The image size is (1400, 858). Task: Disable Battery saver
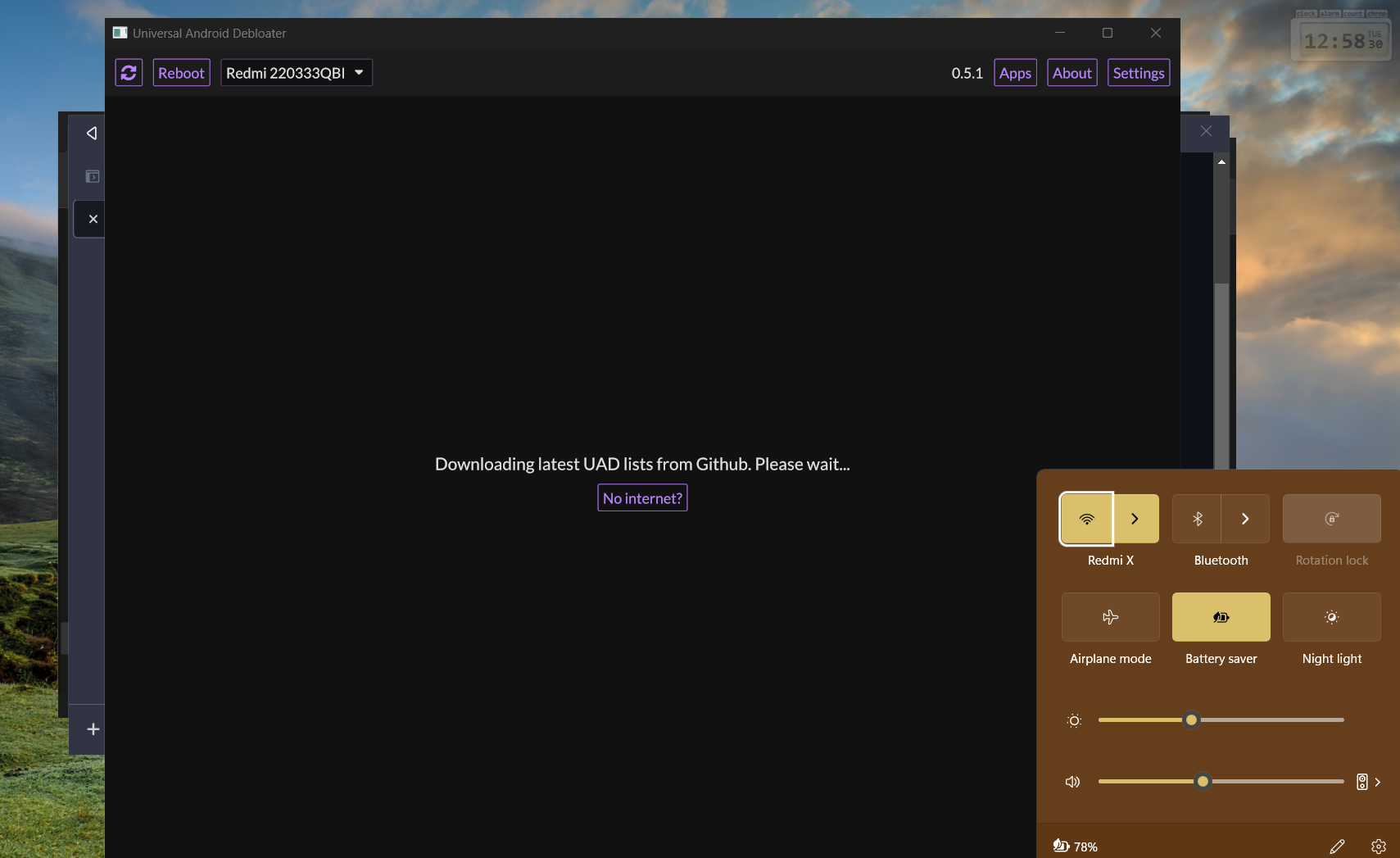coord(1221,617)
